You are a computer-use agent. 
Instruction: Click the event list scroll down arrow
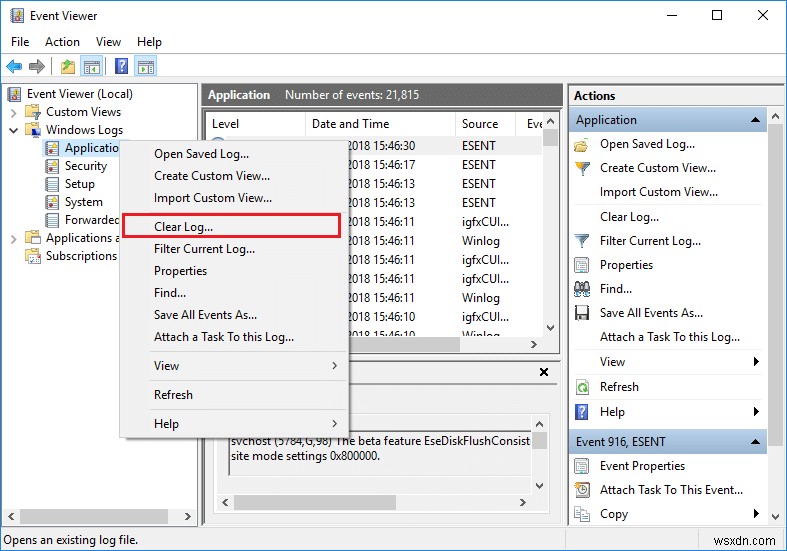[551, 328]
